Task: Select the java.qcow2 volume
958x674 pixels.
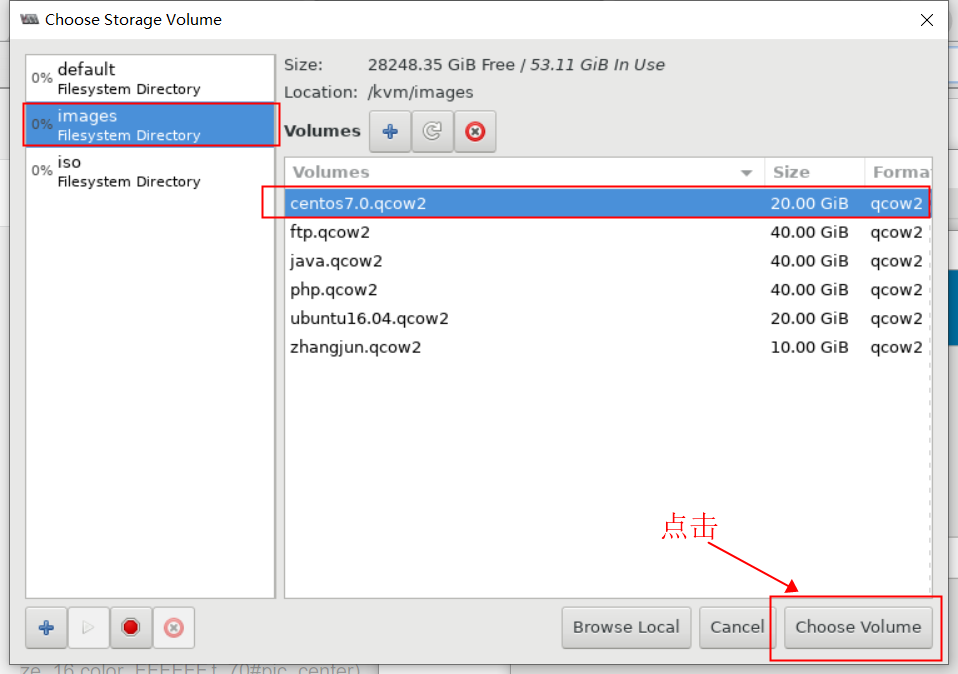Action: pos(607,261)
